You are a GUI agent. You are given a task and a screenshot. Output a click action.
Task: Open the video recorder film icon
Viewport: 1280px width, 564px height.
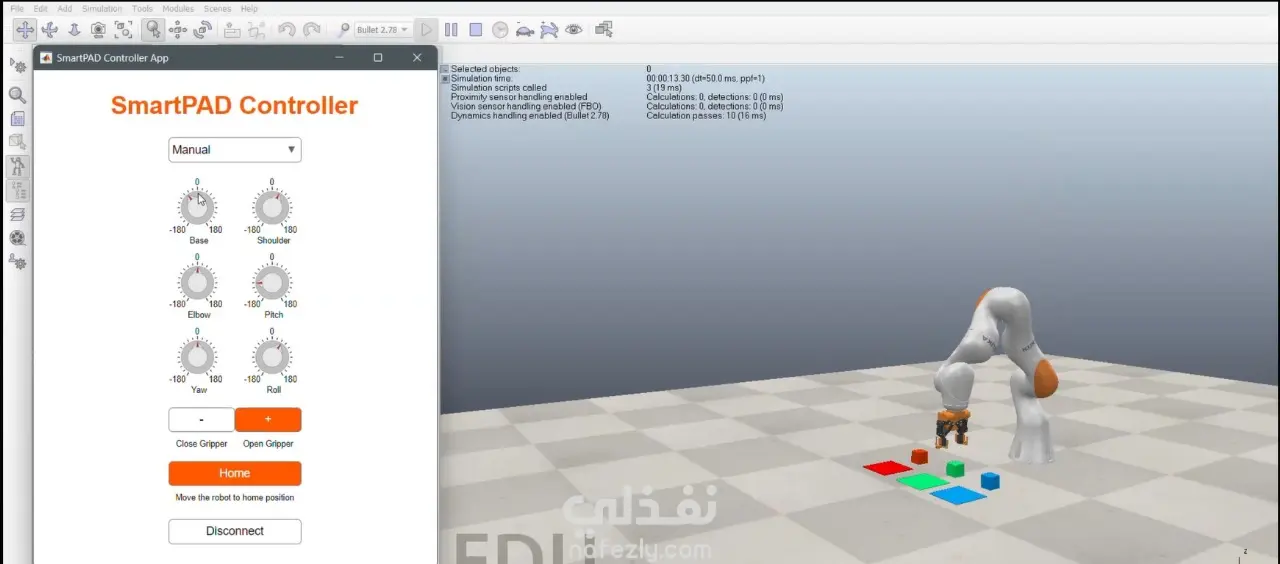(x=17, y=238)
